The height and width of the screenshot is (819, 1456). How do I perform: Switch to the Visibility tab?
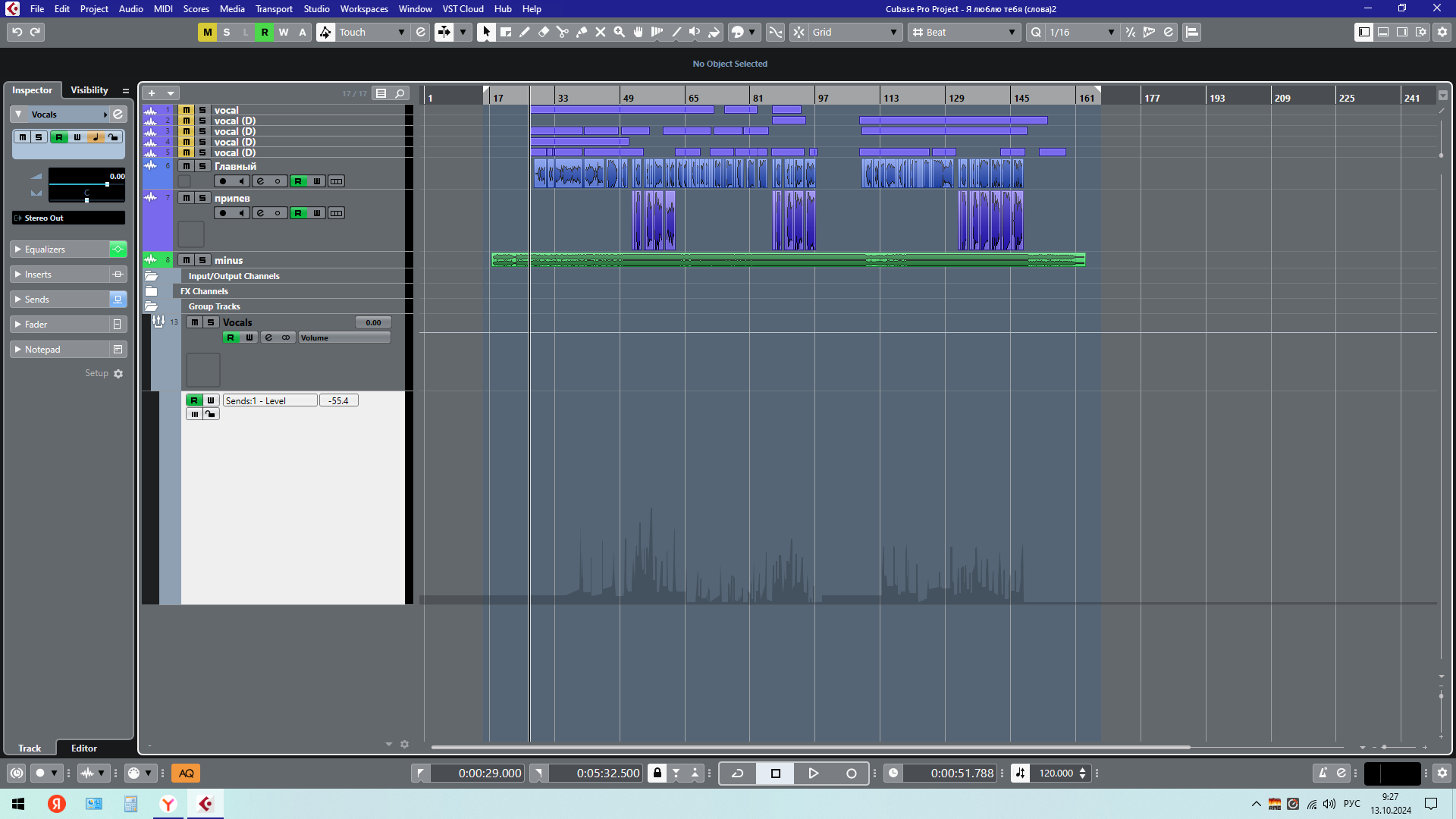coord(89,90)
